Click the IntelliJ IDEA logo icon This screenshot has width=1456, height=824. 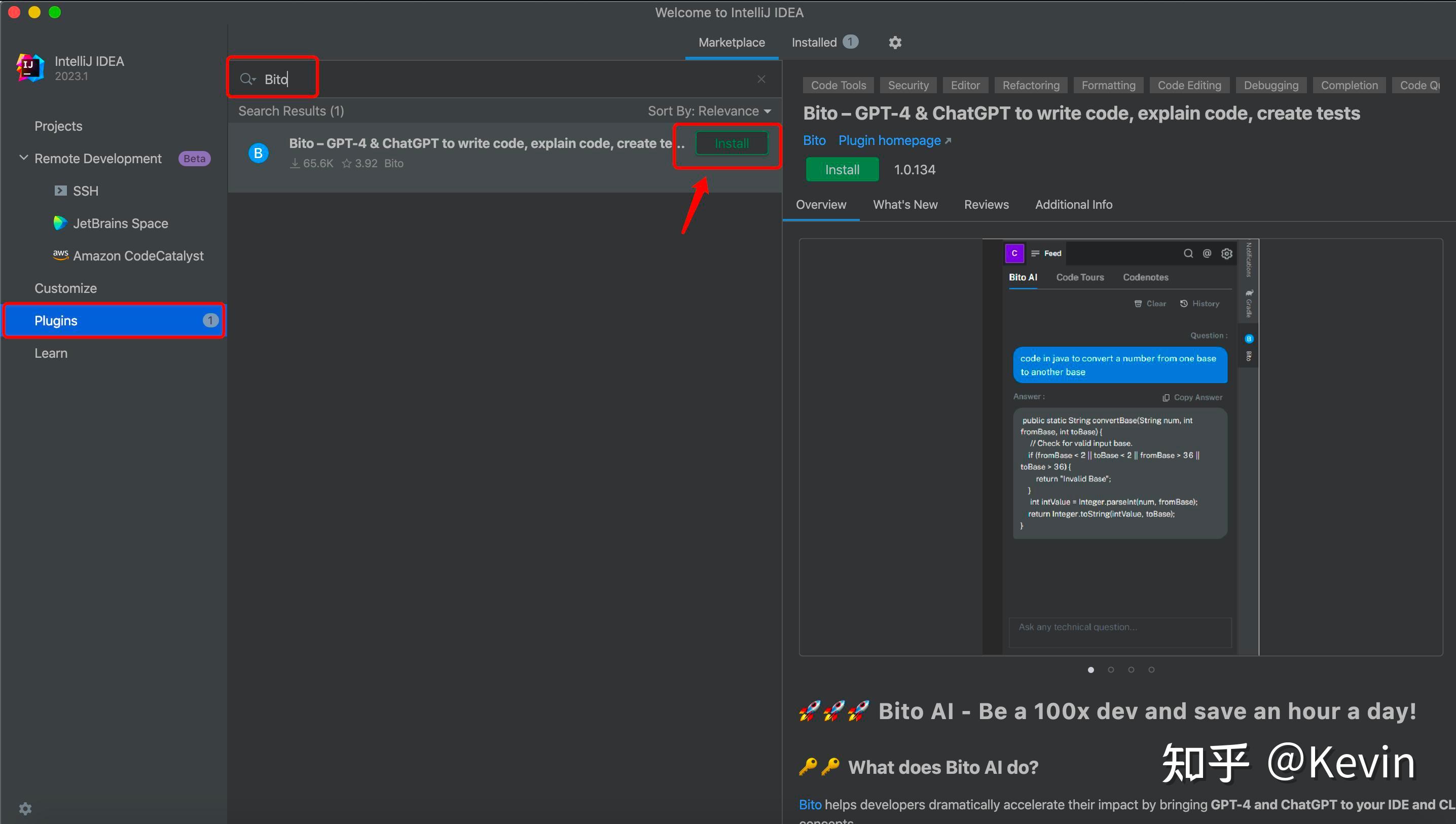pyautogui.click(x=30, y=68)
